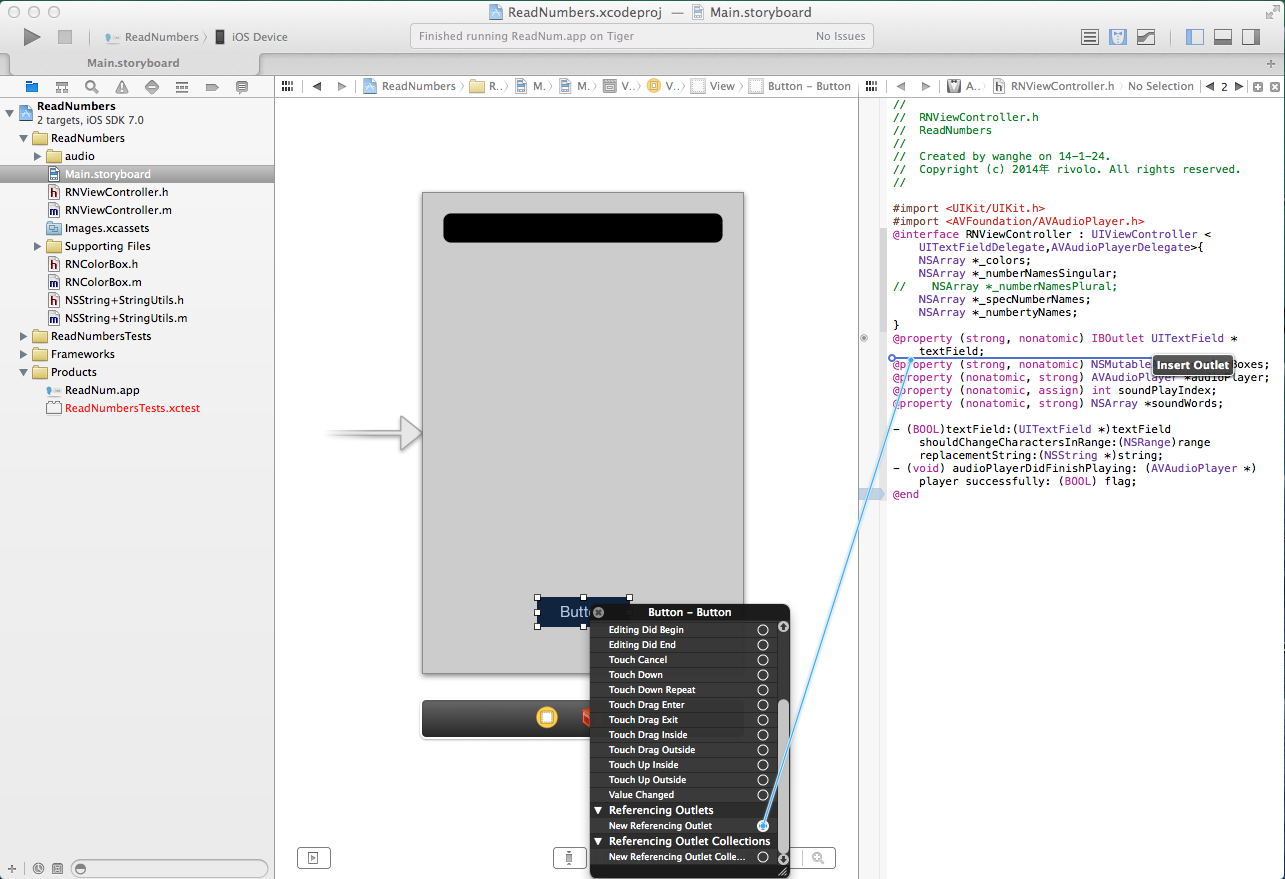Toggle the Debug area visibility
Viewport: 1285px width, 879px height.
coord(1222,37)
